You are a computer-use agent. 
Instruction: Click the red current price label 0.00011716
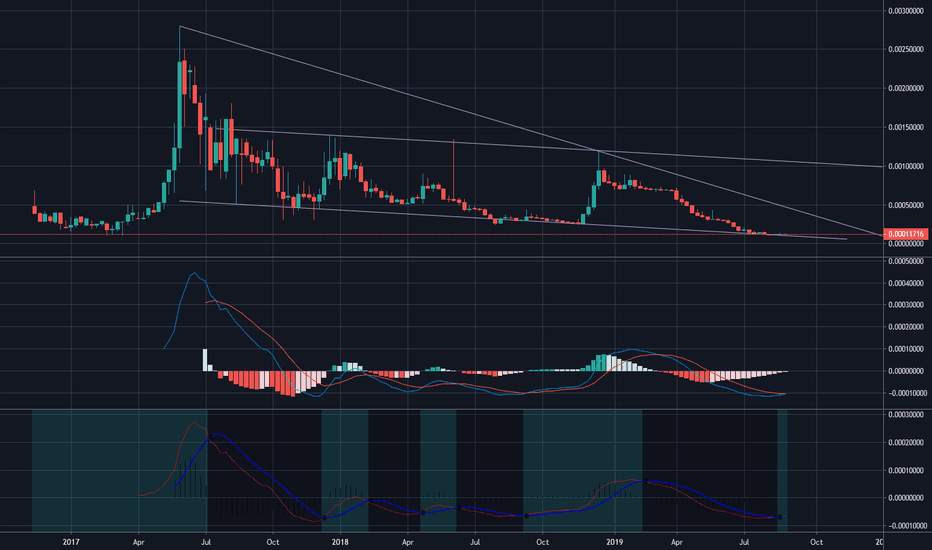pos(905,234)
